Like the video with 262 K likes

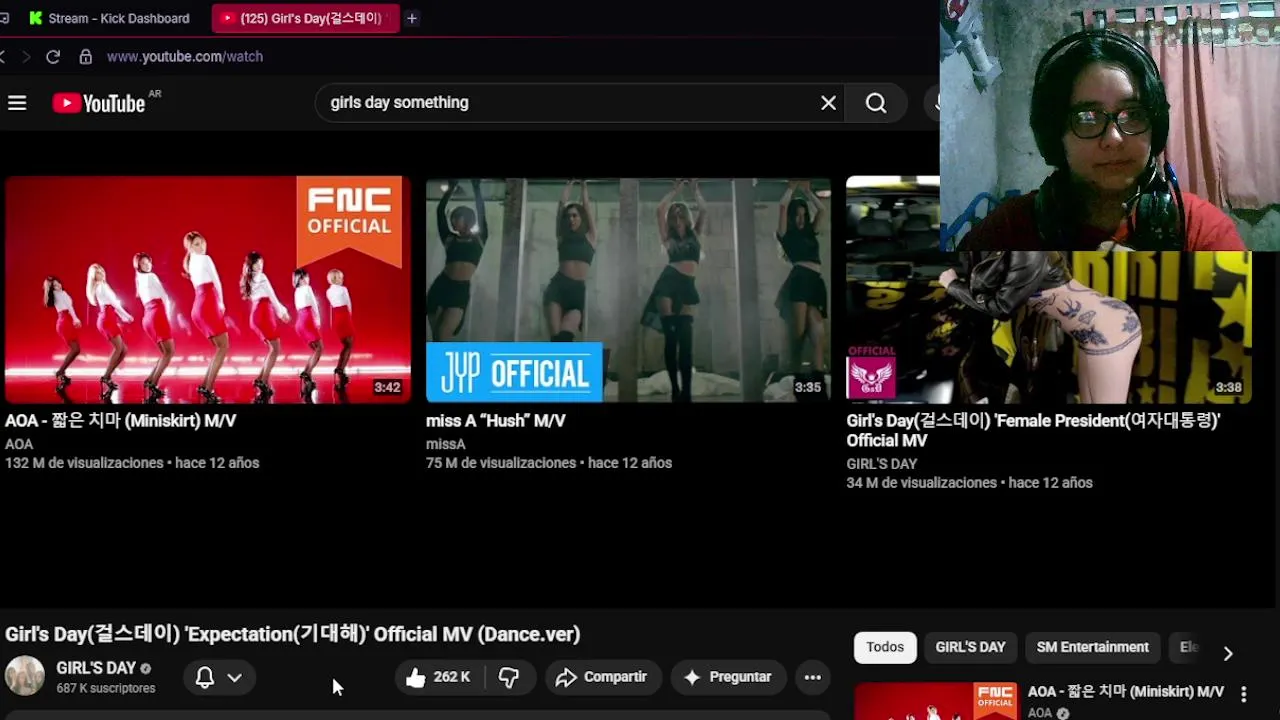click(x=438, y=677)
